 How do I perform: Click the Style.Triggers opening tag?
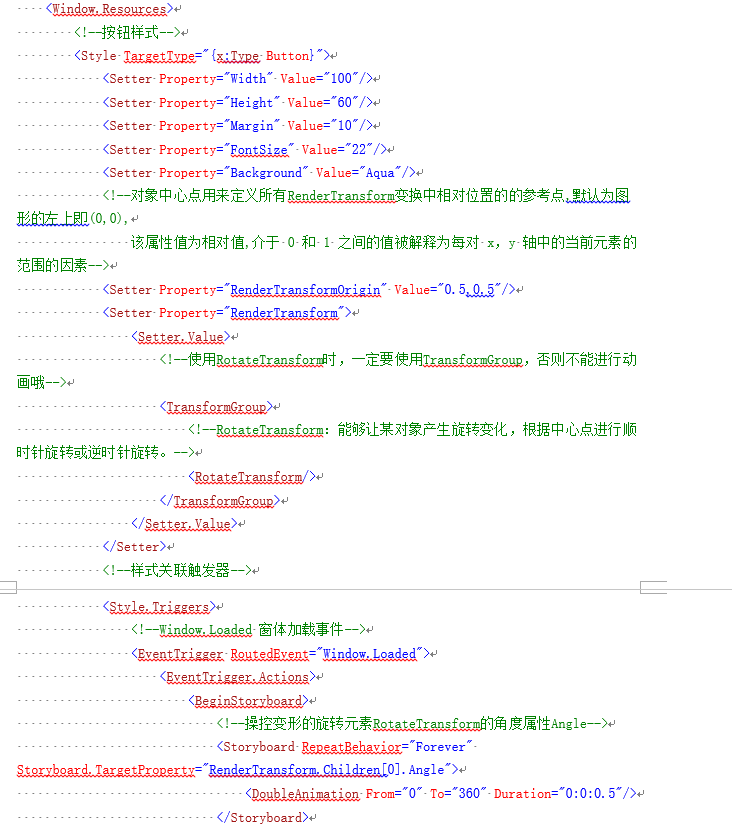click(x=159, y=607)
